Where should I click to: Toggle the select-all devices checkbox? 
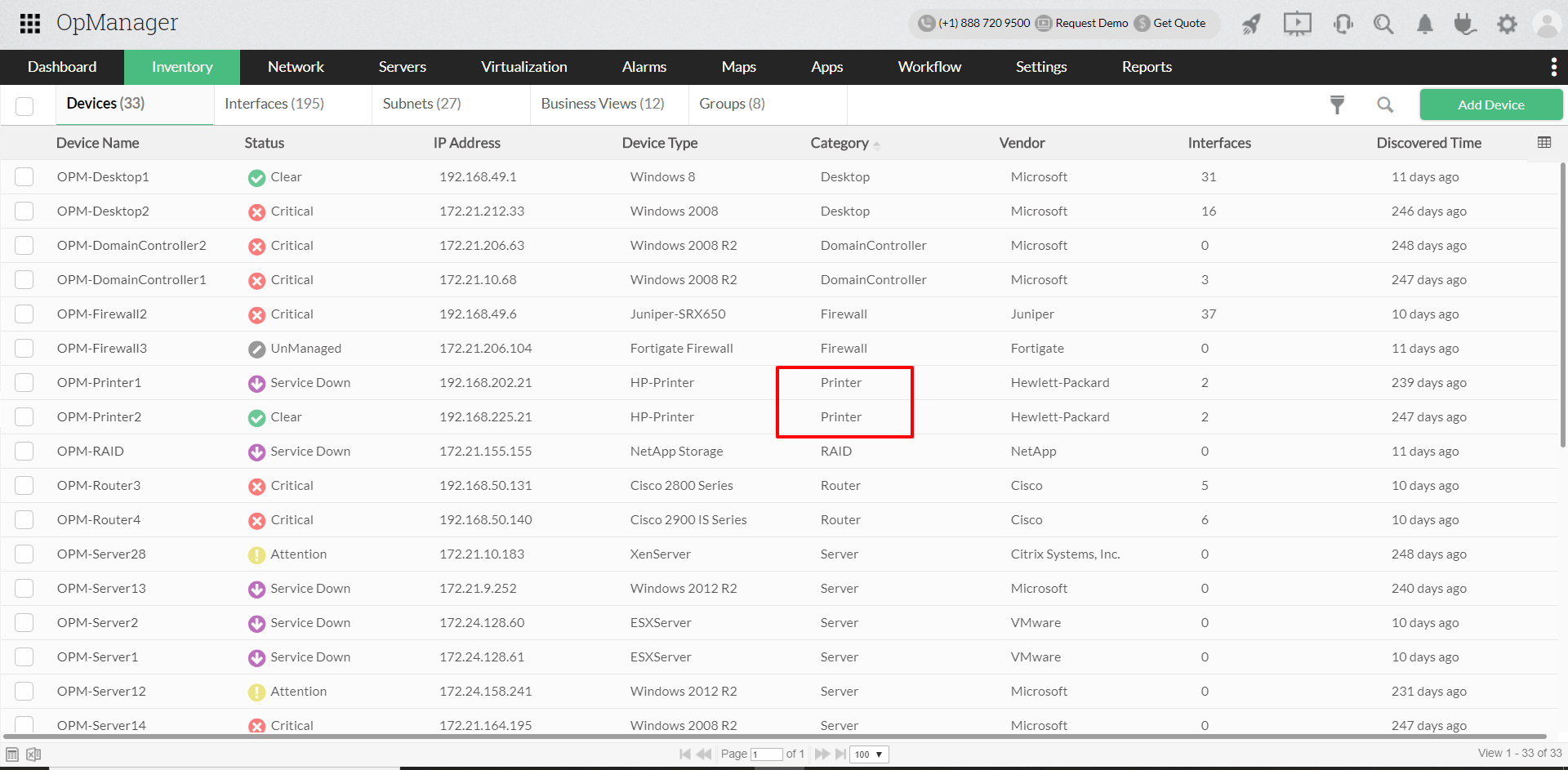click(x=24, y=106)
